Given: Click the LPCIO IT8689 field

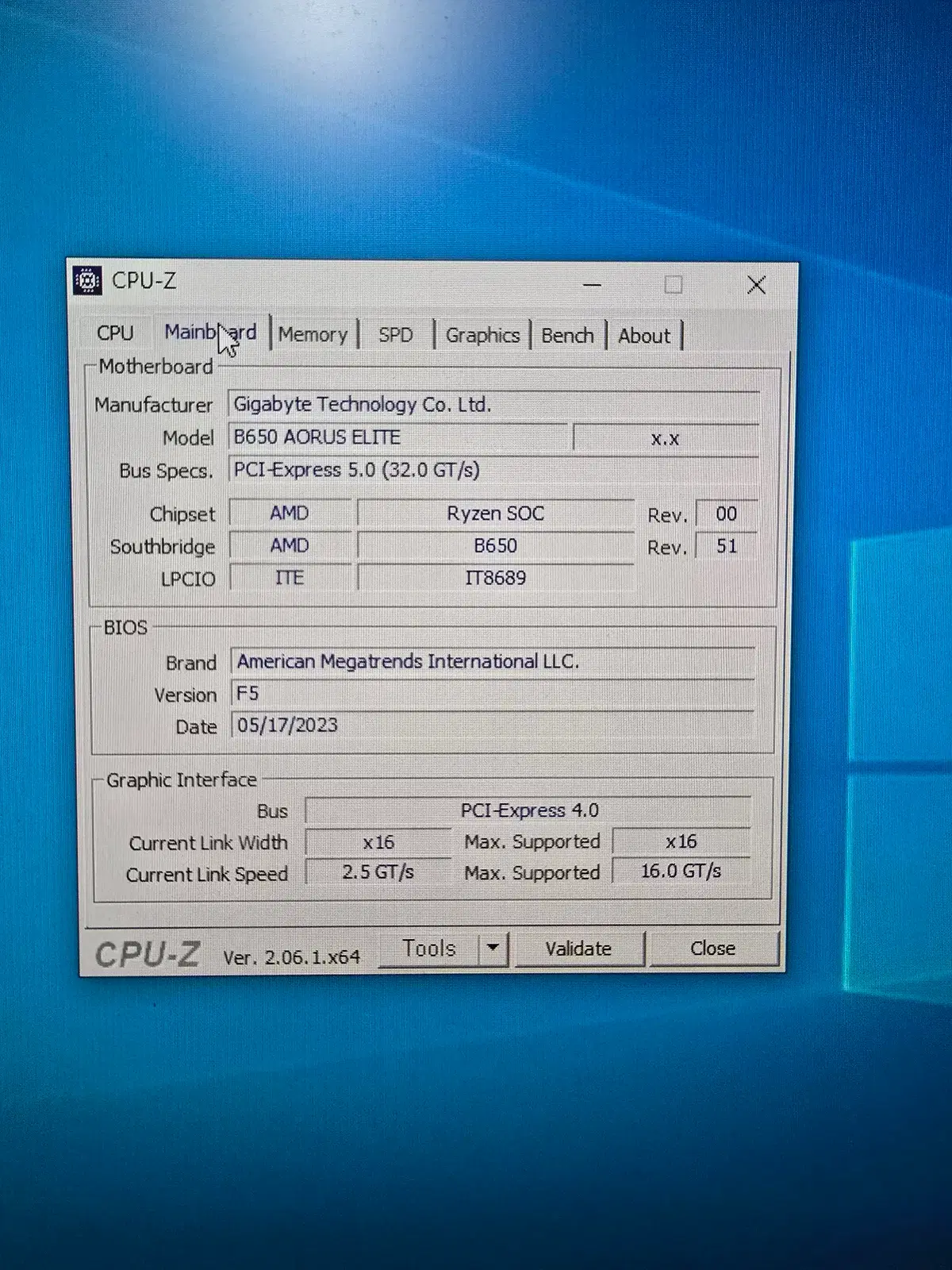Looking at the screenshot, I should 496,578.
